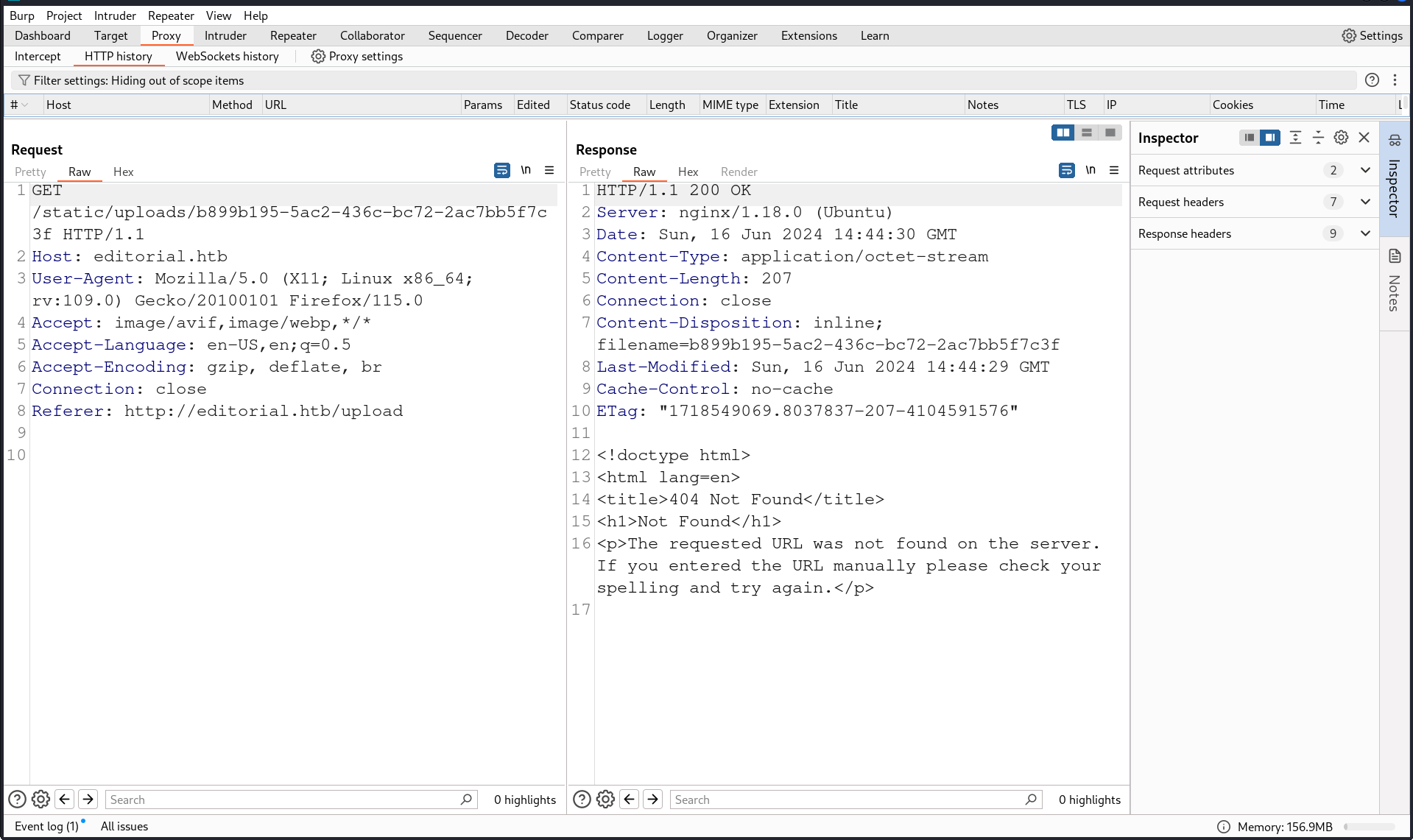
Task: Open help for the Request search bar
Action: point(17,799)
